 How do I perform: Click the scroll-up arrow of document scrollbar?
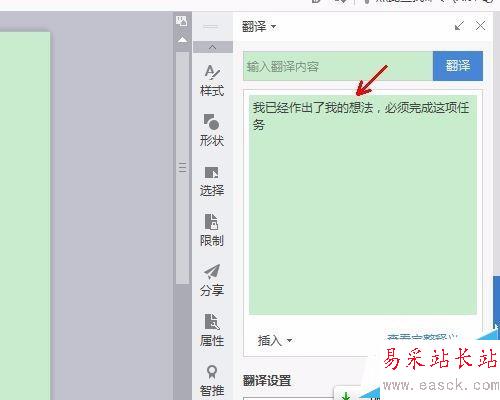pyautogui.click(x=182, y=40)
